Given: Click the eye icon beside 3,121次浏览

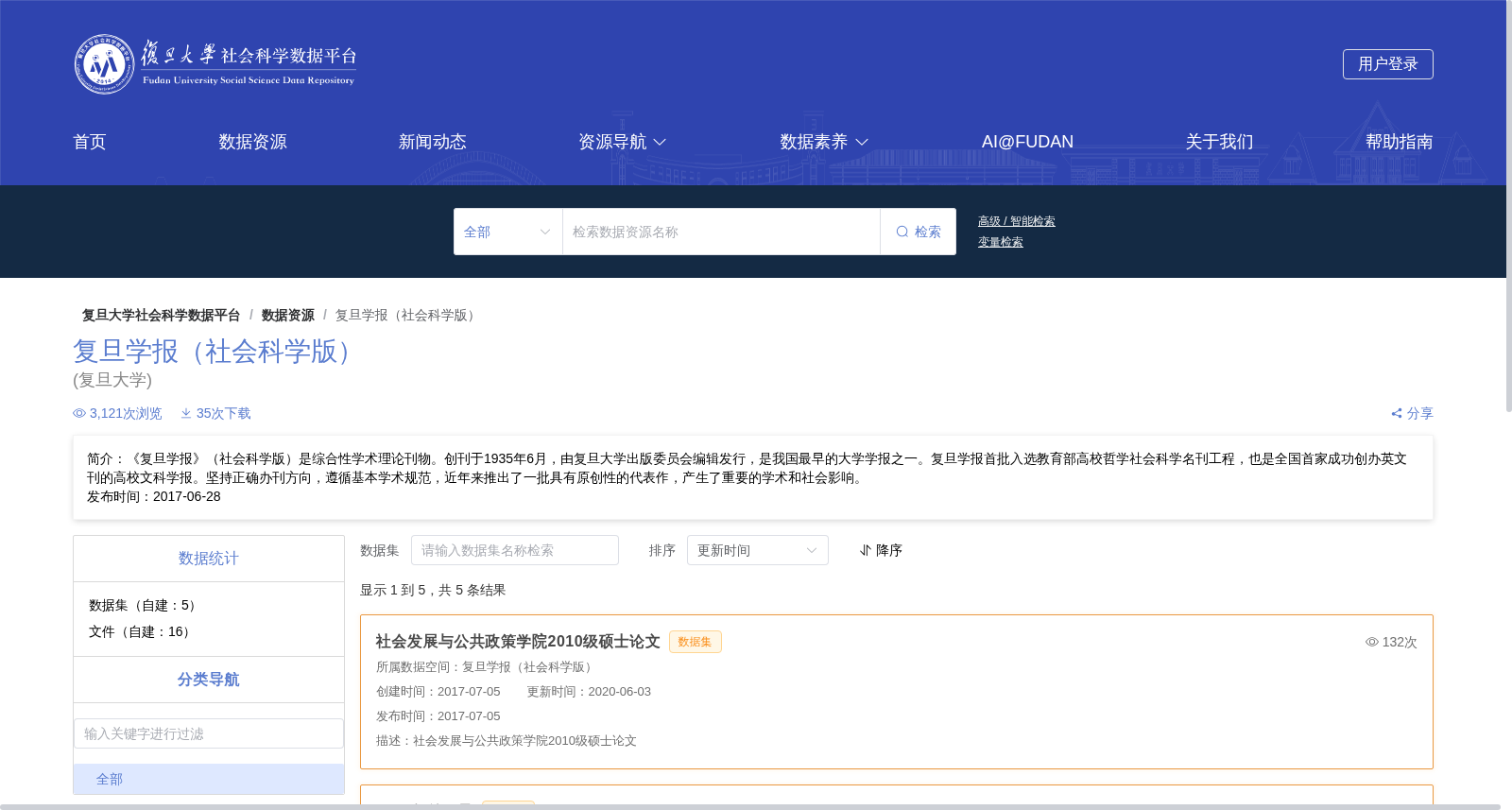Looking at the screenshot, I should coord(79,413).
